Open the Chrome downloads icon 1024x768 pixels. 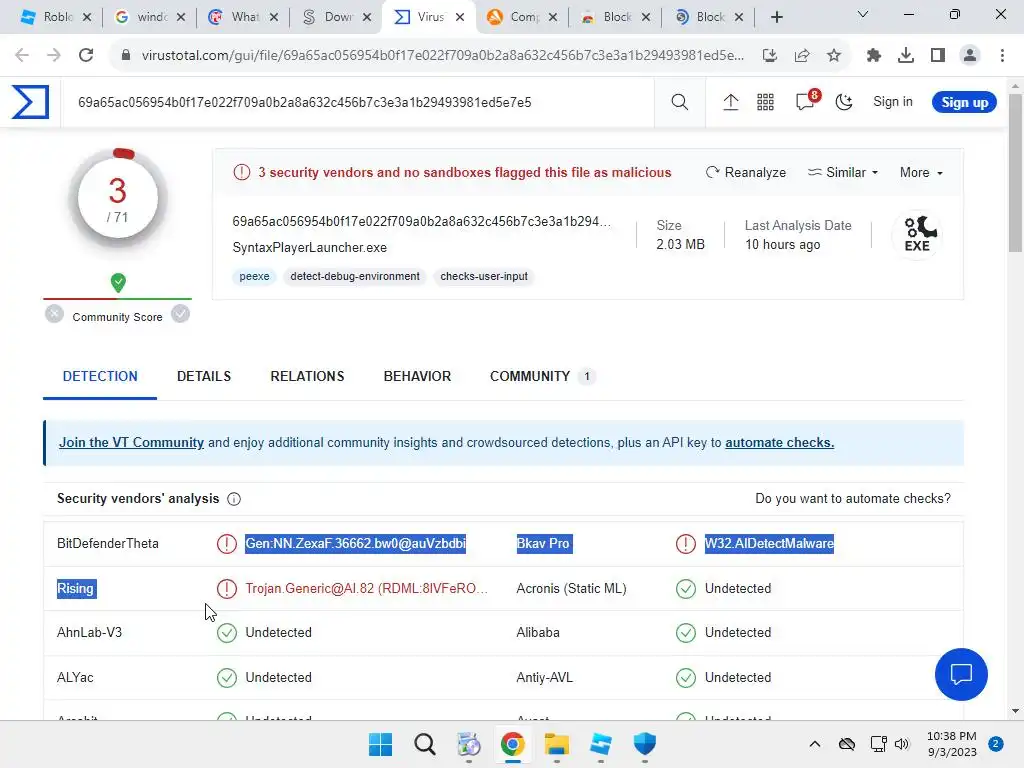(x=905, y=55)
